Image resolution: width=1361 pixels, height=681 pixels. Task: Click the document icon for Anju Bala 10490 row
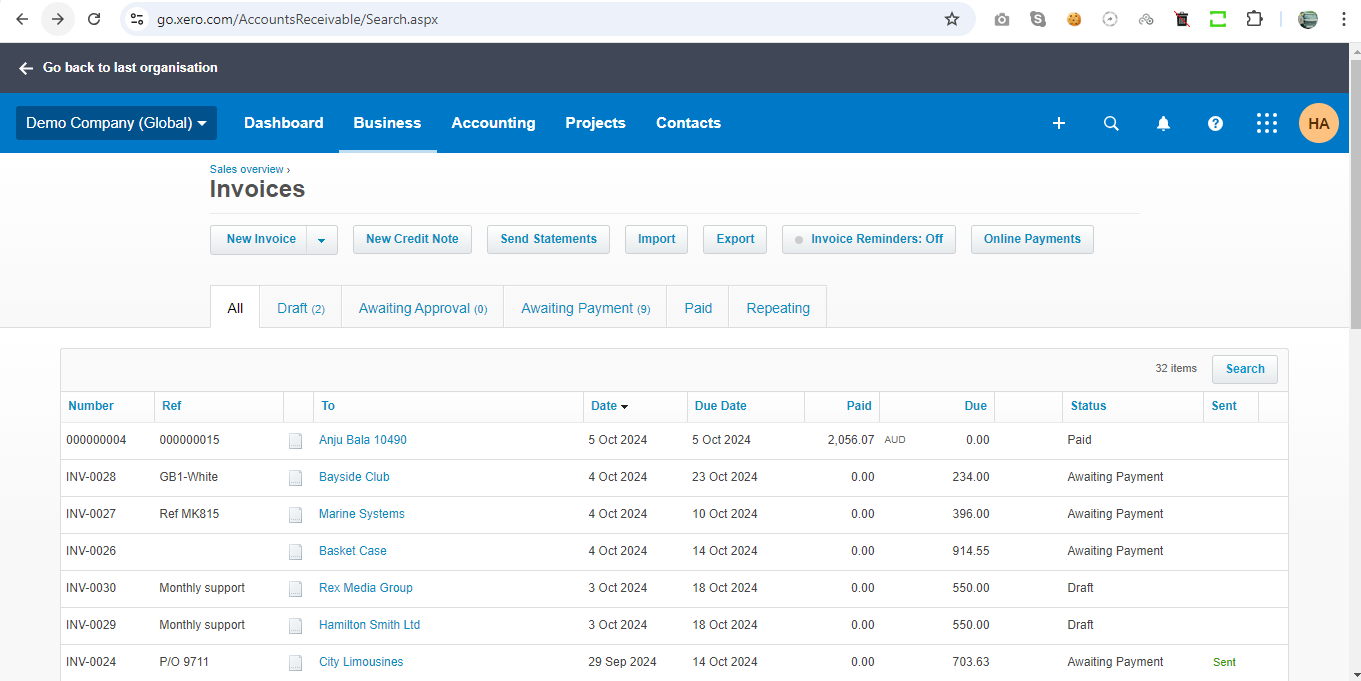click(x=295, y=441)
